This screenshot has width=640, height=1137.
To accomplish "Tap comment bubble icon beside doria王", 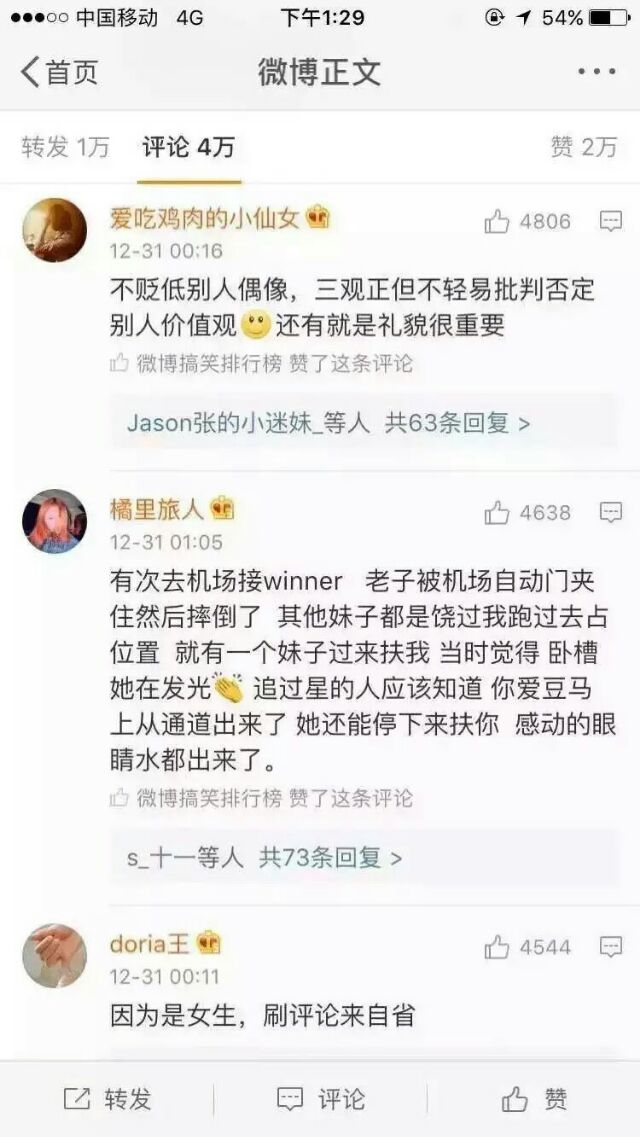I will pos(611,946).
